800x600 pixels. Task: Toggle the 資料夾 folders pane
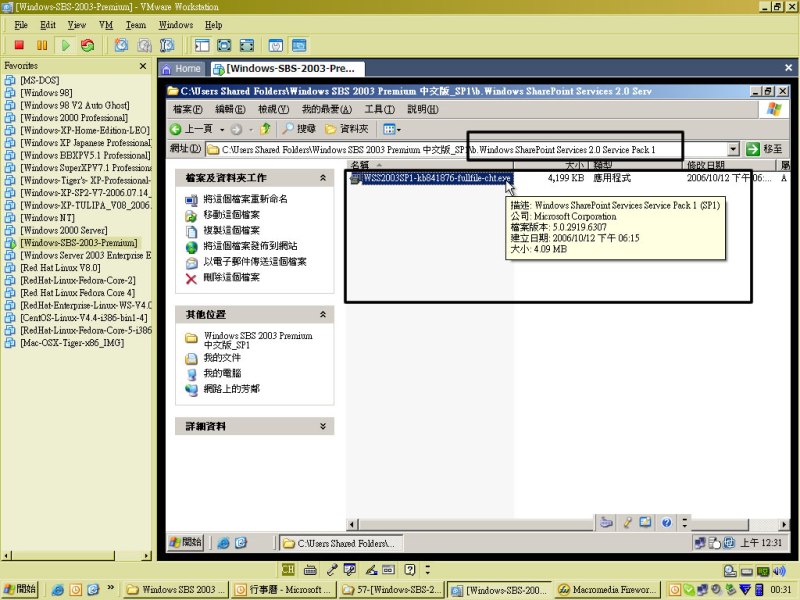coord(346,129)
